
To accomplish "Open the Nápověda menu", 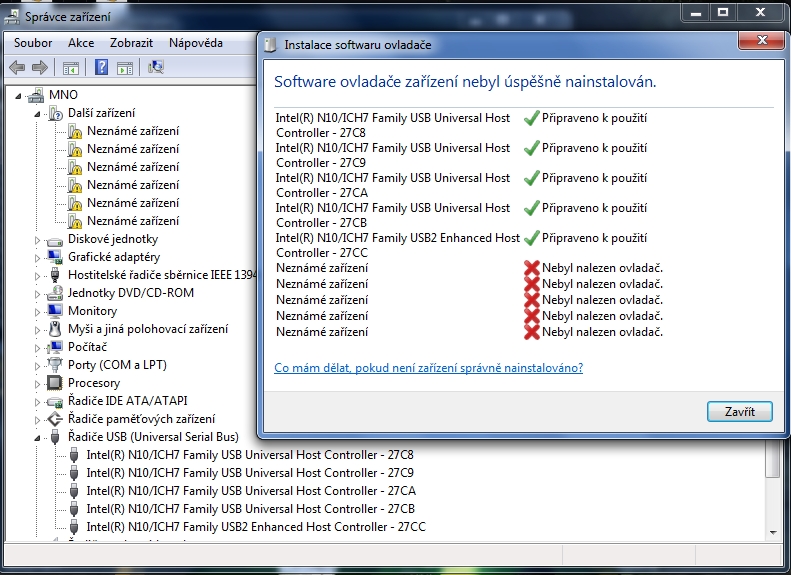I will (x=196, y=43).
